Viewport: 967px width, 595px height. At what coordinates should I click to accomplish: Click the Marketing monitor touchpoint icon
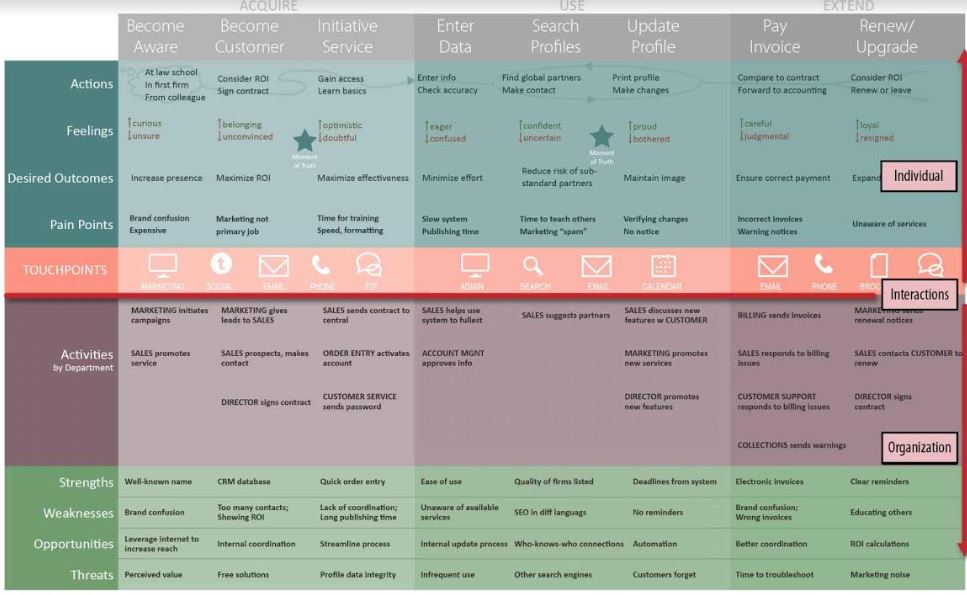pos(163,265)
